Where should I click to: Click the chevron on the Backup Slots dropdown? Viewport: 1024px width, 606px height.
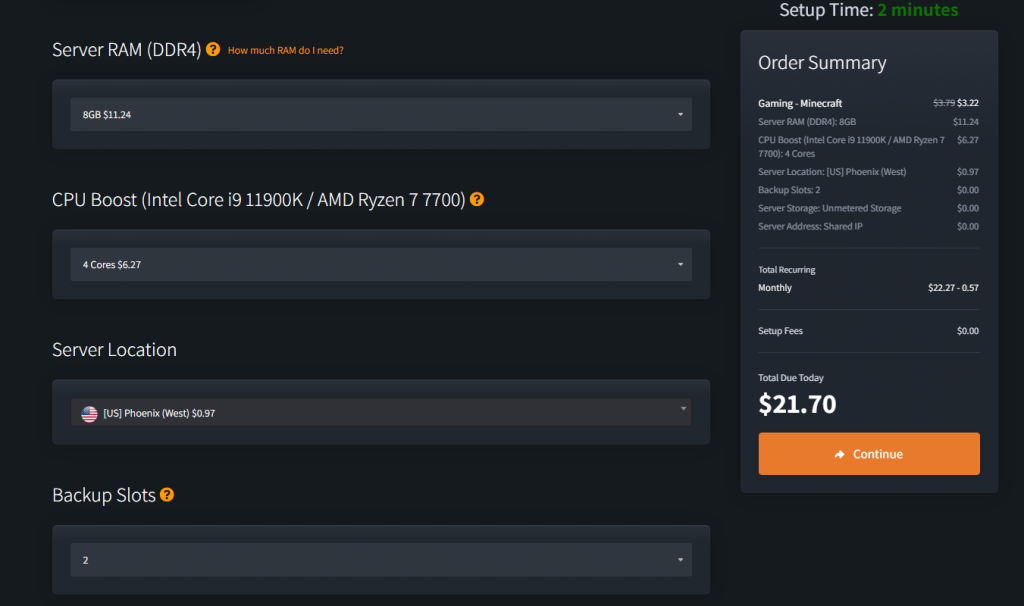680,560
